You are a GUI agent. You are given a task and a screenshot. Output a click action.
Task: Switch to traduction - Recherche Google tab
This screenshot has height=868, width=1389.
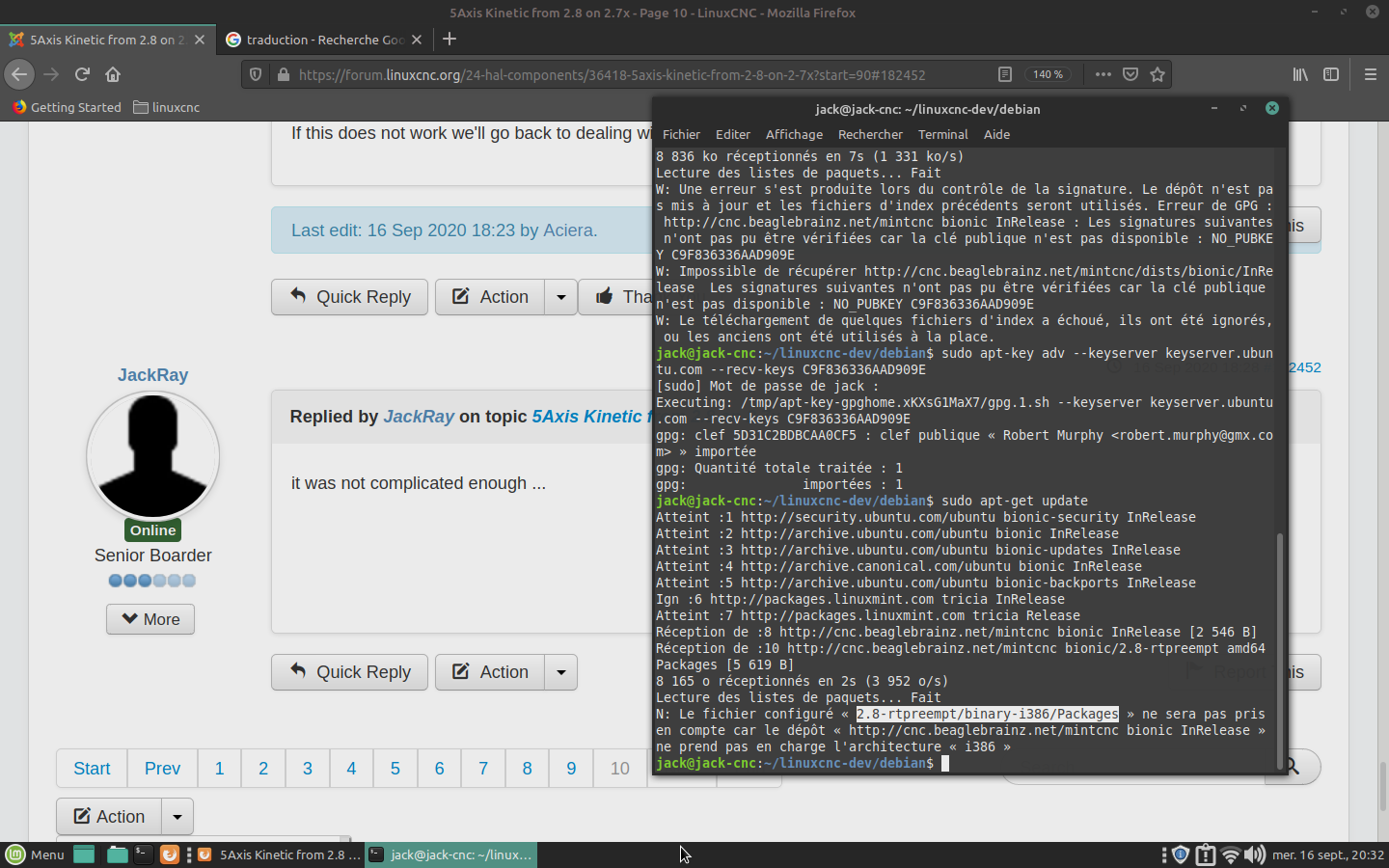coord(324,40)
